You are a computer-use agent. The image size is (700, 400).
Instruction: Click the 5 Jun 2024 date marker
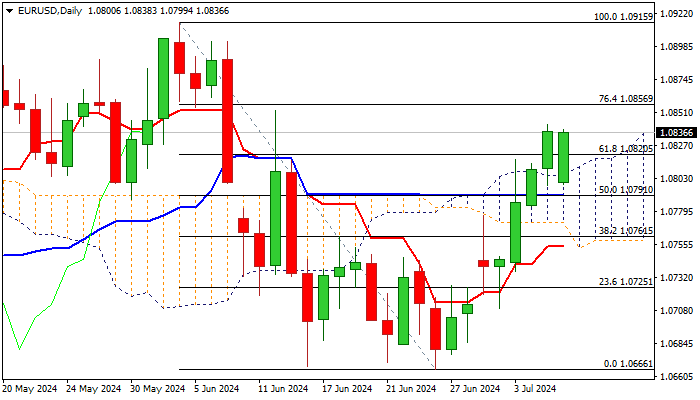point(217,389)
